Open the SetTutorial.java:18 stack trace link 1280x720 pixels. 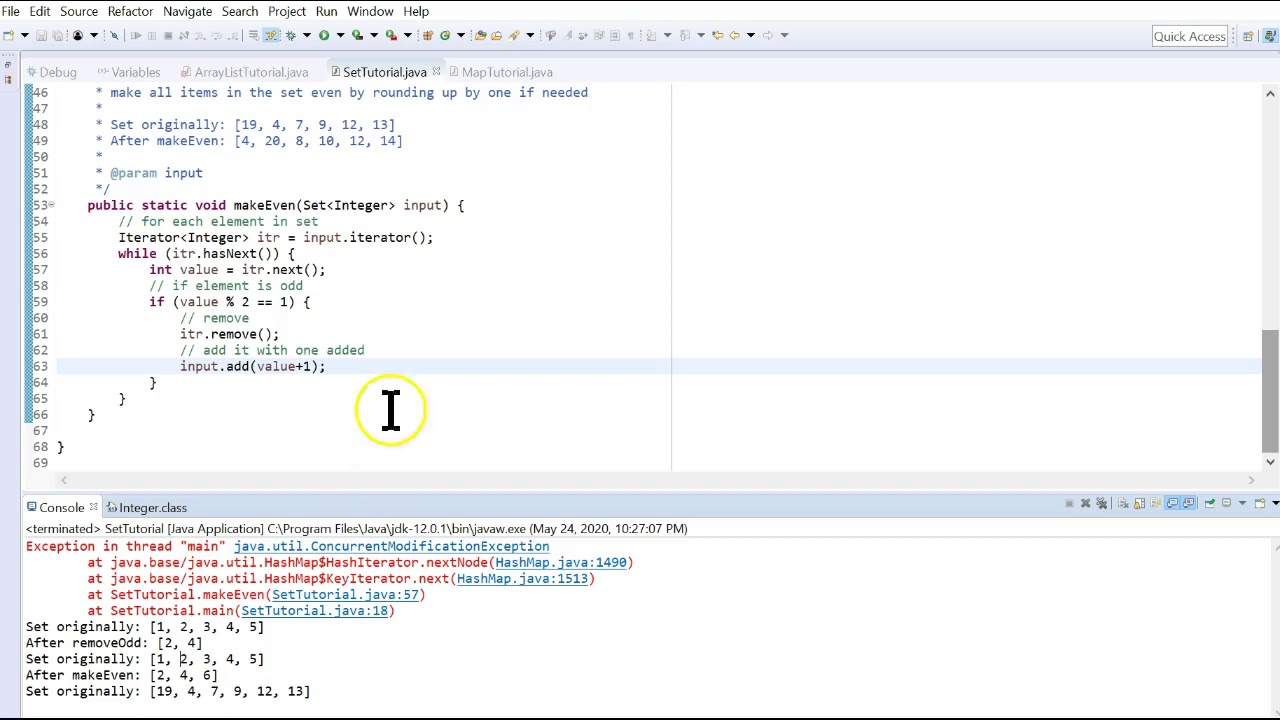pyautogui.click(x=314, y=610)
